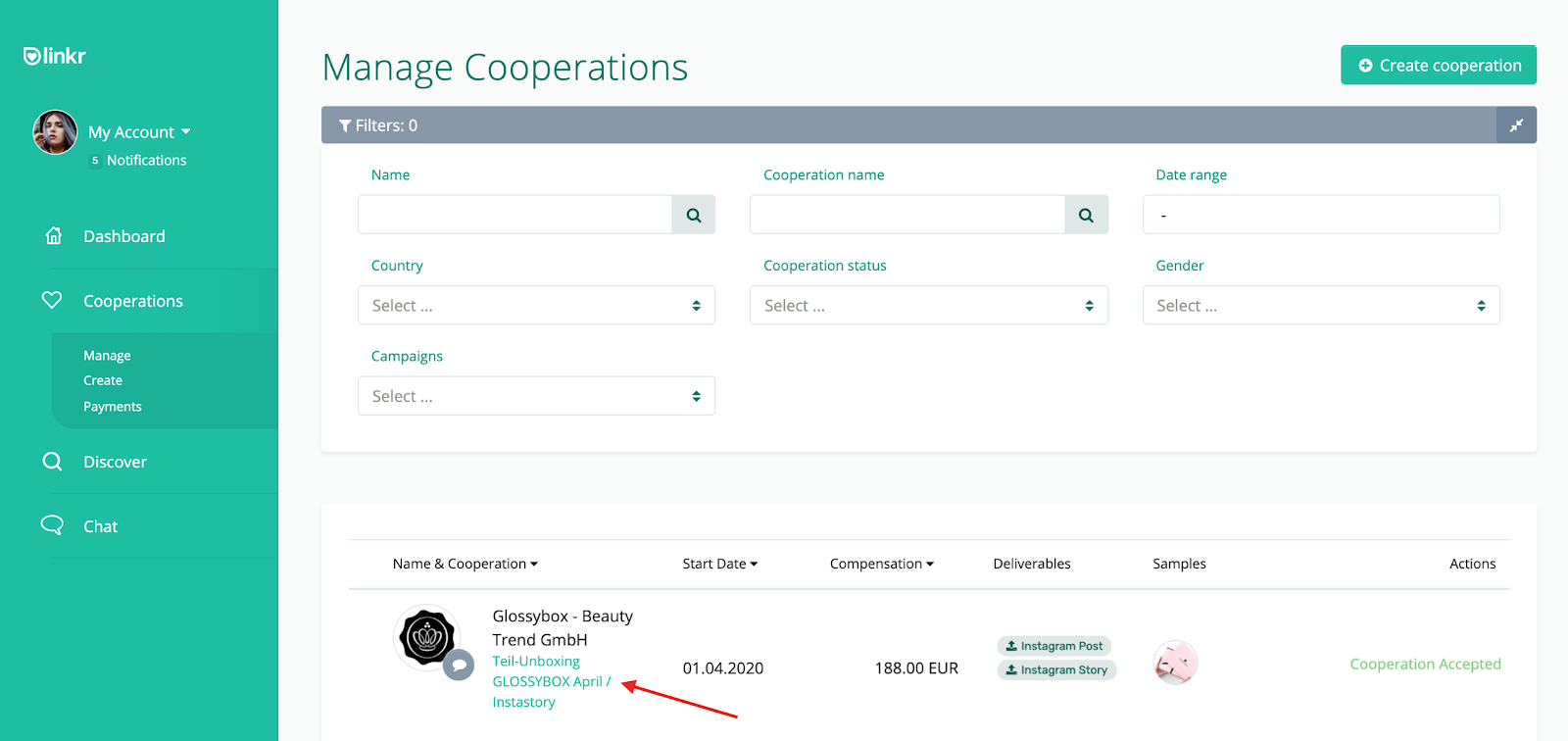Click the Name search magnifier button
The height and width of the screenshot is (741, 1568).
point(694,215)
